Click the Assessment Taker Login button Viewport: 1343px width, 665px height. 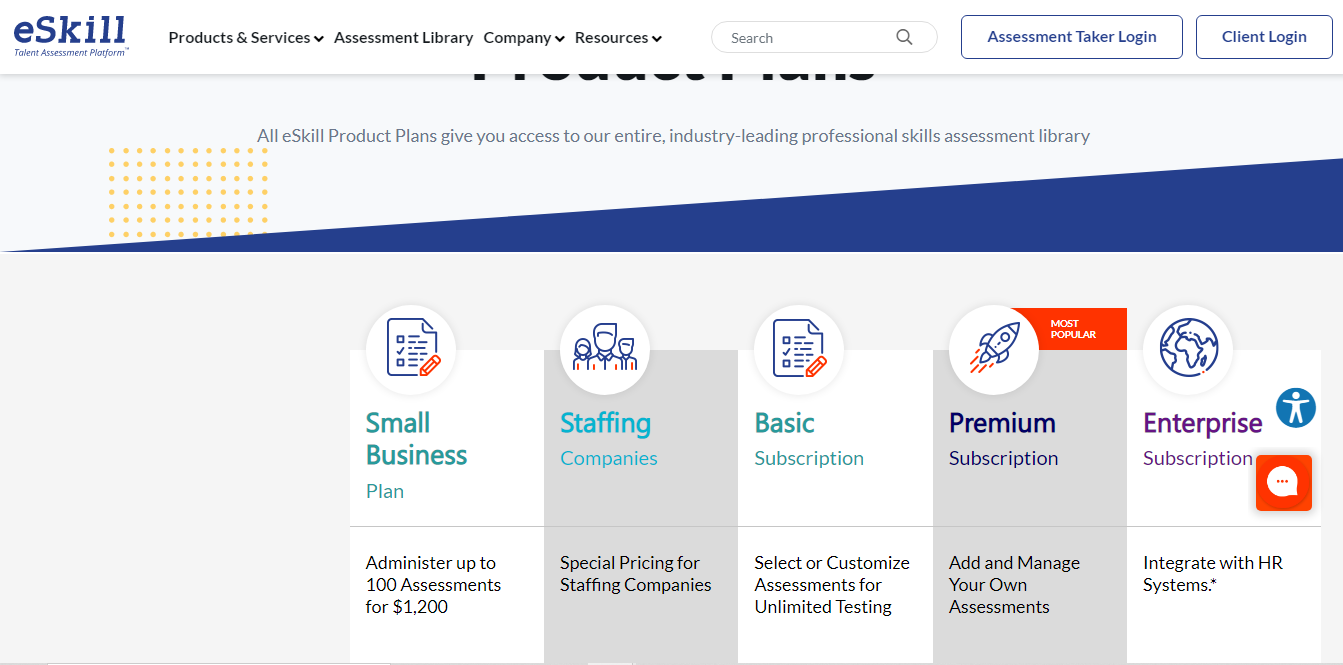pyautogui.click(x=1071, y=37)
